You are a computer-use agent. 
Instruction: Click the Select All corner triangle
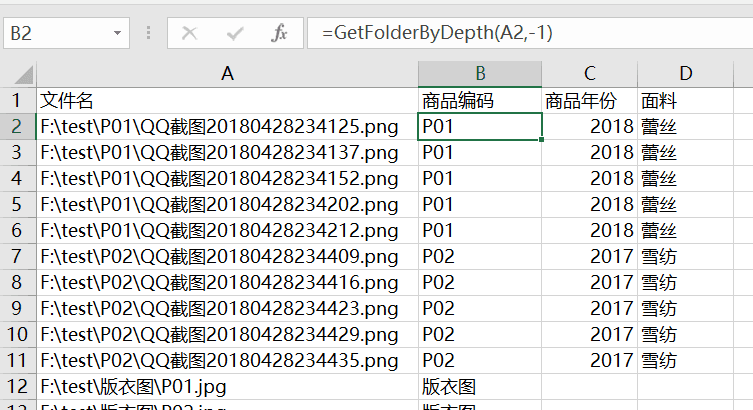click(x=24, y=75)
